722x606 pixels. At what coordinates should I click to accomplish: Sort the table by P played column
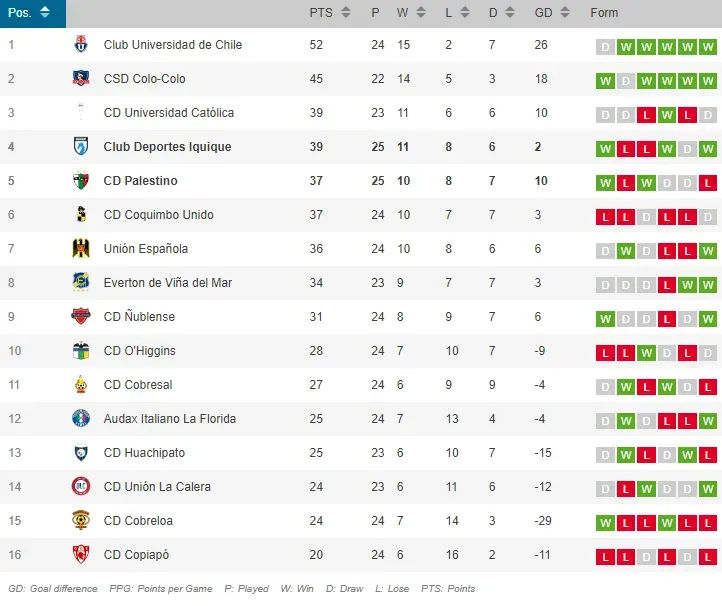(x=380, y=13)
